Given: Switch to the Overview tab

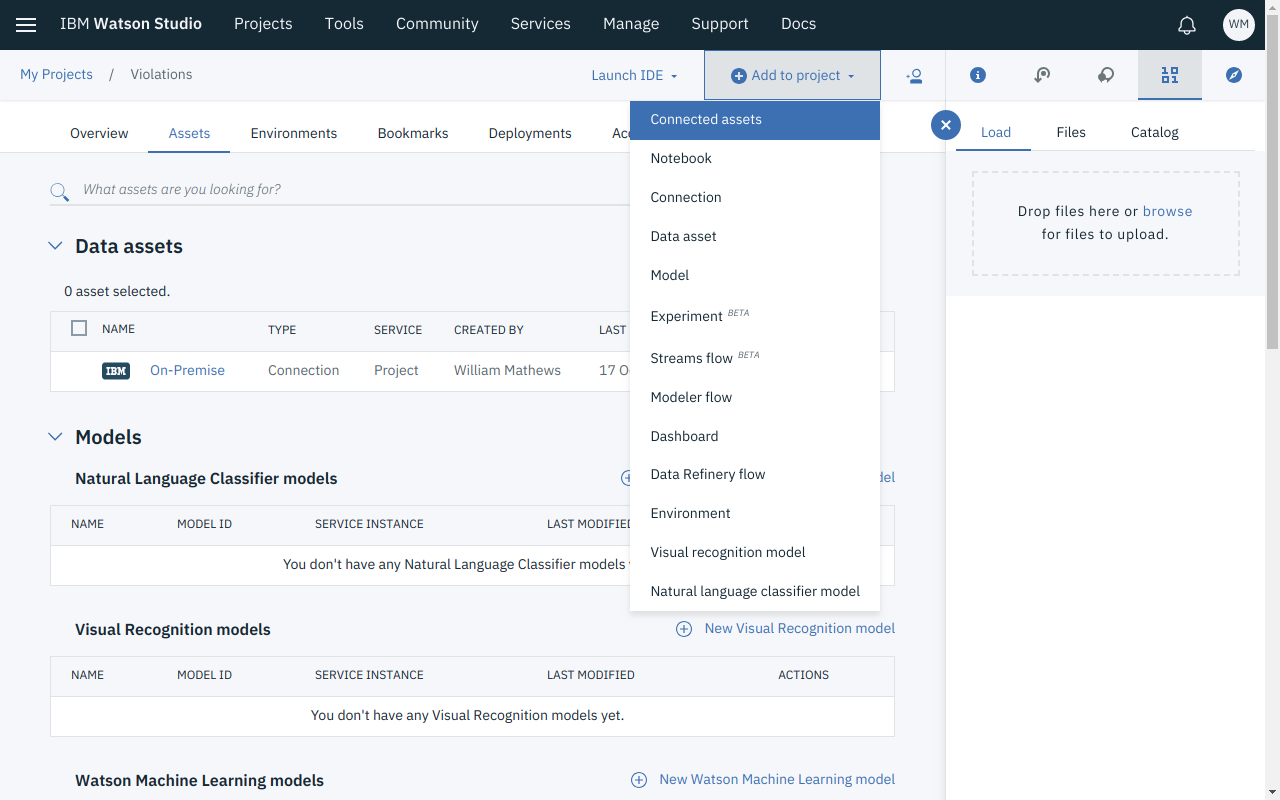Looking at the screenshot, I should [x=99, y=133].
